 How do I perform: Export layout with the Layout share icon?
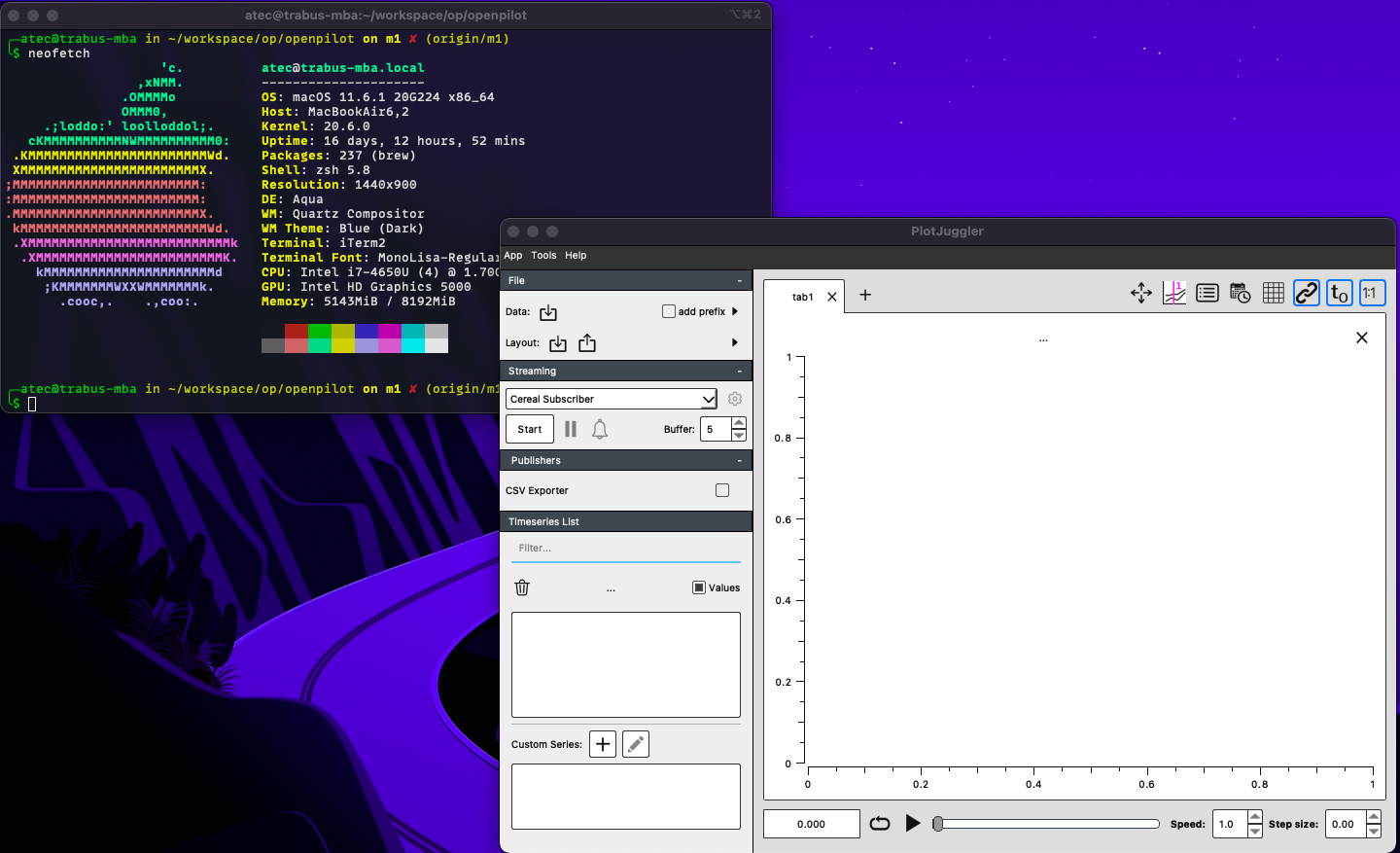(586, 343)
